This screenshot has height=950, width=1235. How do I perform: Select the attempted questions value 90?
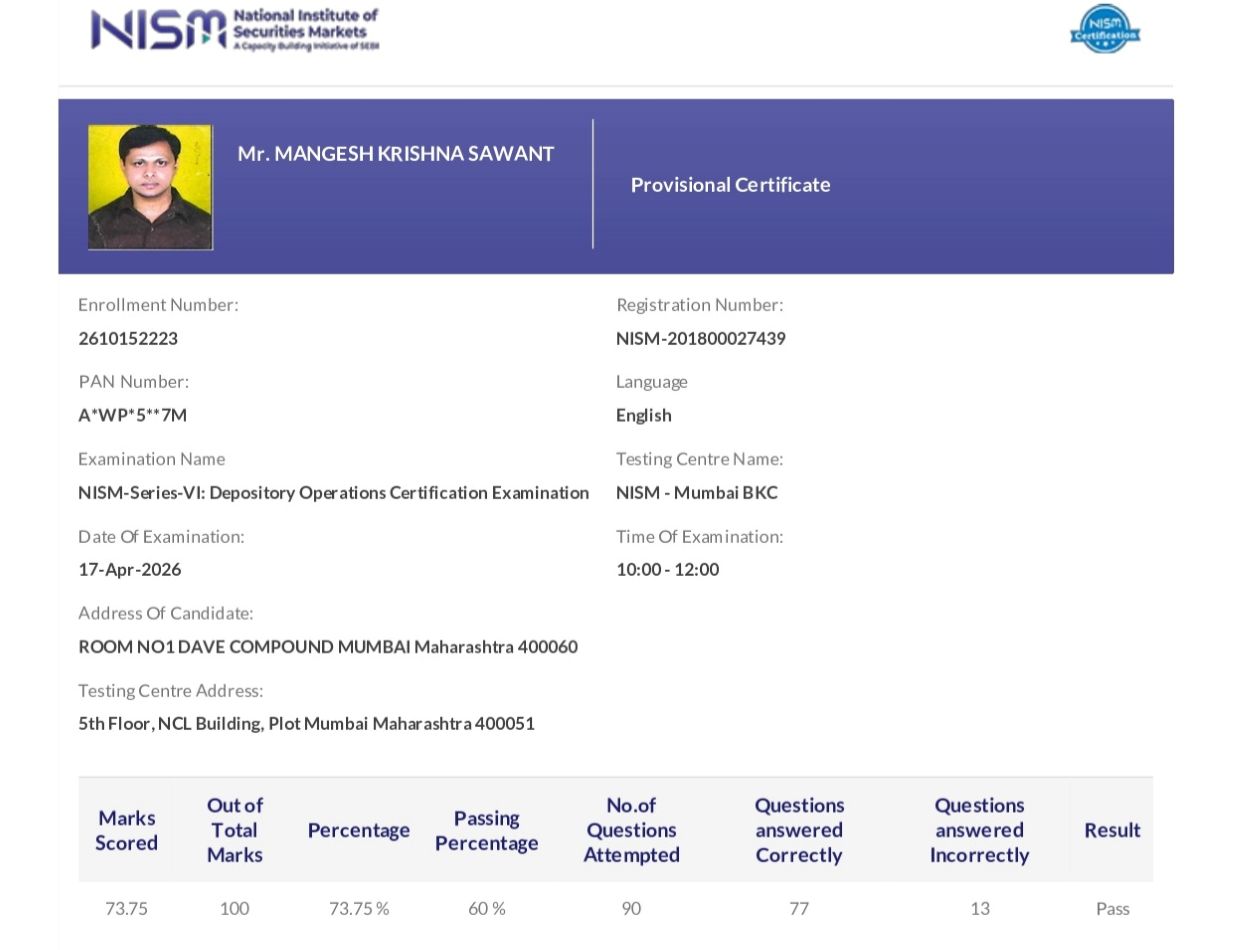(631, 908)
